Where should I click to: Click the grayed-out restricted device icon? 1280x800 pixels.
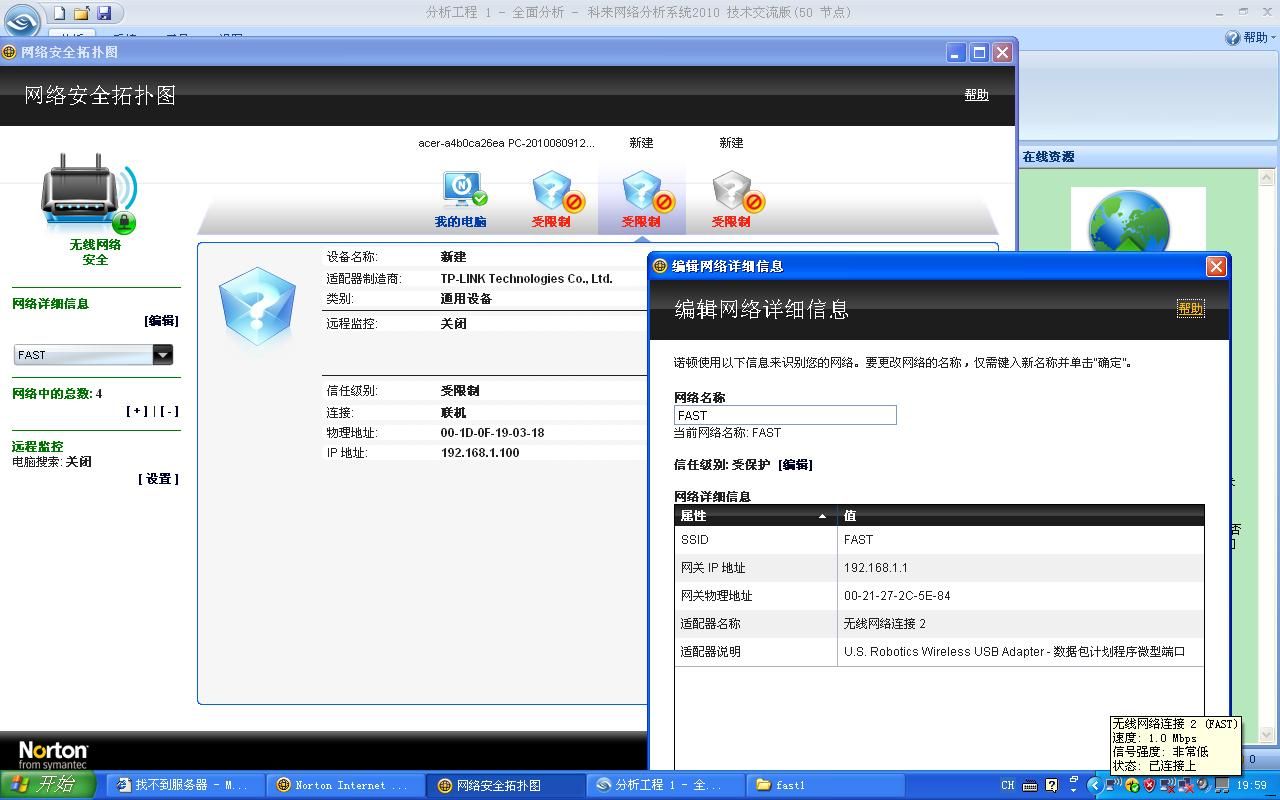pyautogui.click(x=731, y=191)
